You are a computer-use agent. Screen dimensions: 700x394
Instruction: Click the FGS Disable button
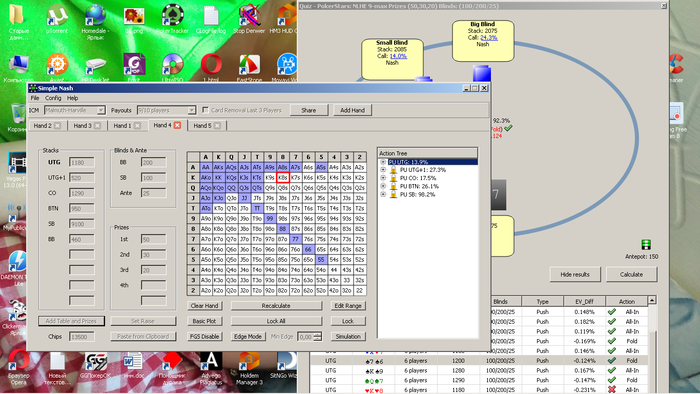(204, 336)
